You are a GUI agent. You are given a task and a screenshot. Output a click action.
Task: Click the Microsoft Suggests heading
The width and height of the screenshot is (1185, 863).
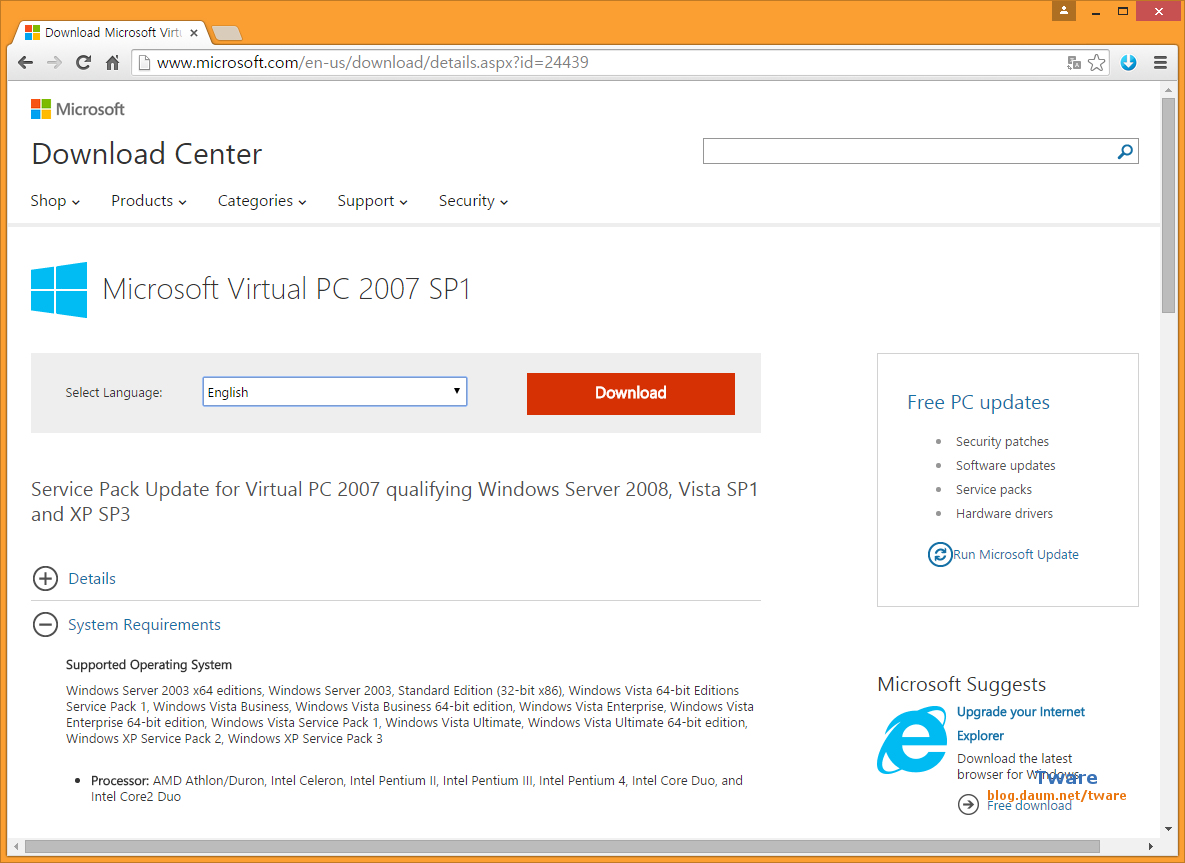point(961,685)
